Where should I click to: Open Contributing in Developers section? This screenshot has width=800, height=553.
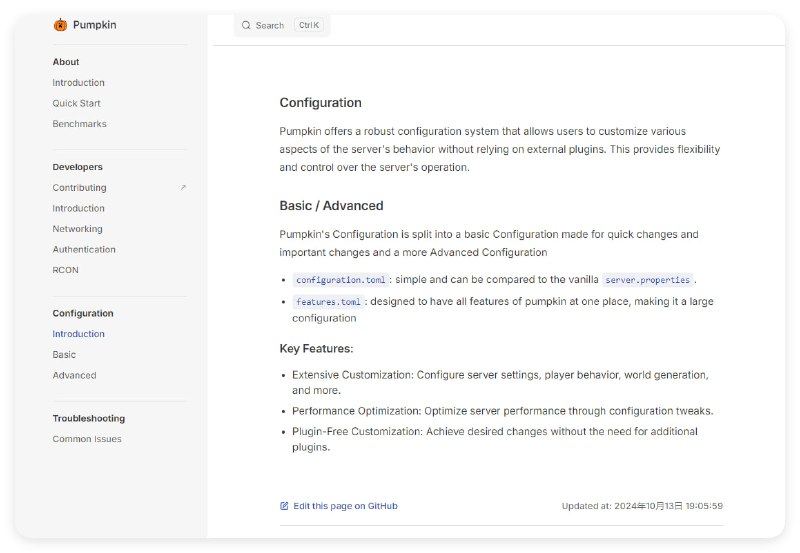[x=79, y=188]
